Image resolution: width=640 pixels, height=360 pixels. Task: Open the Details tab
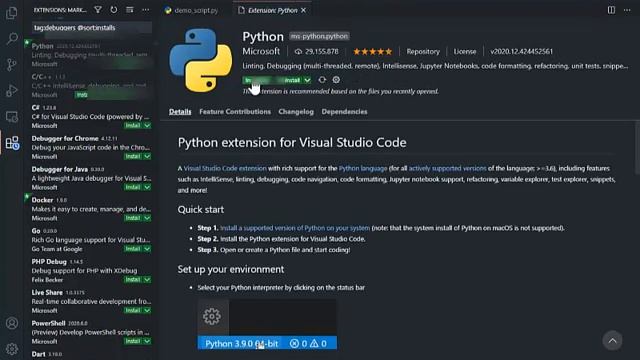click(180, 112)
